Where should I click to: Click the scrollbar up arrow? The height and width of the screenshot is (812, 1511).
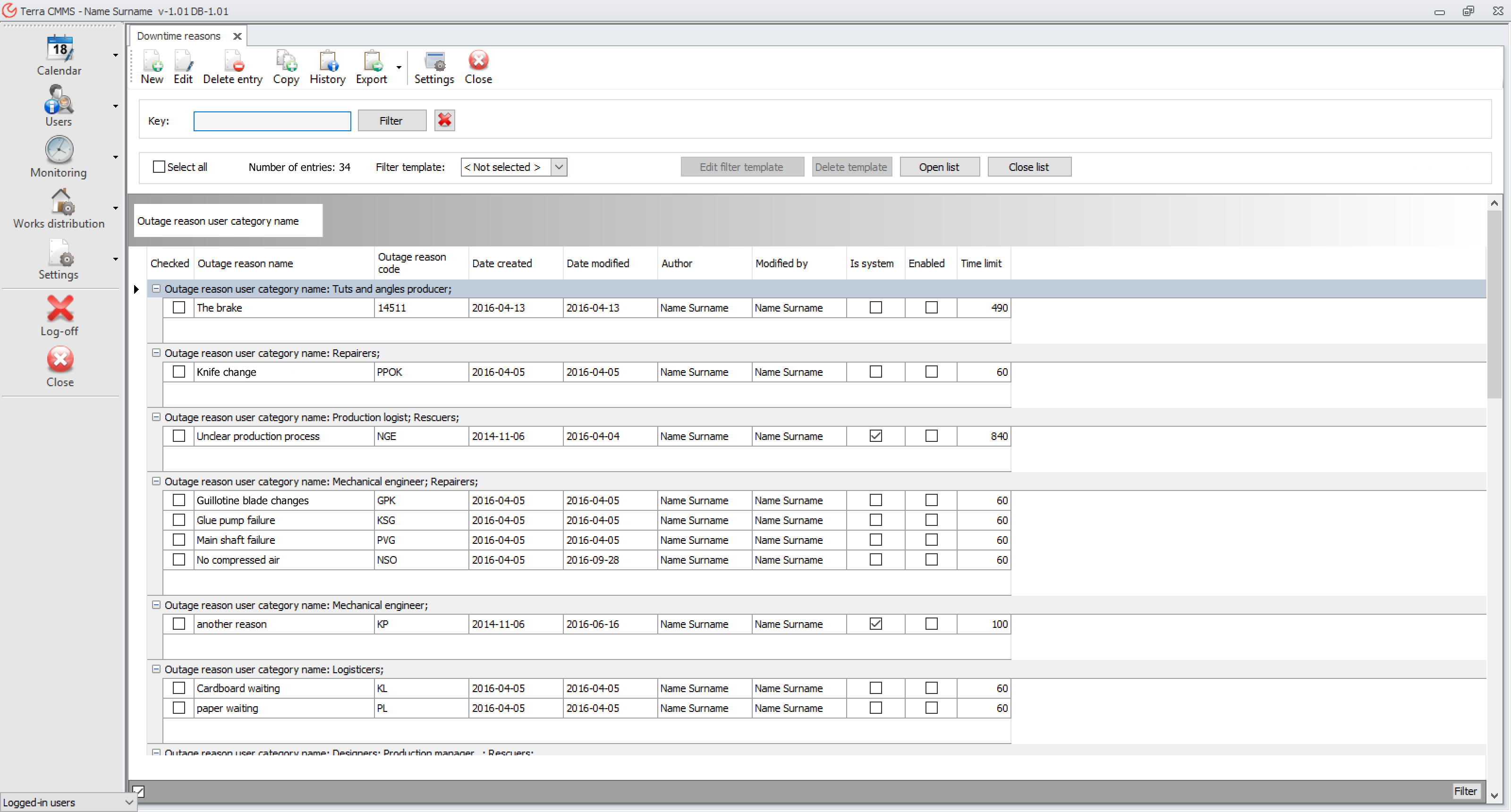(x=1494, y=203)
